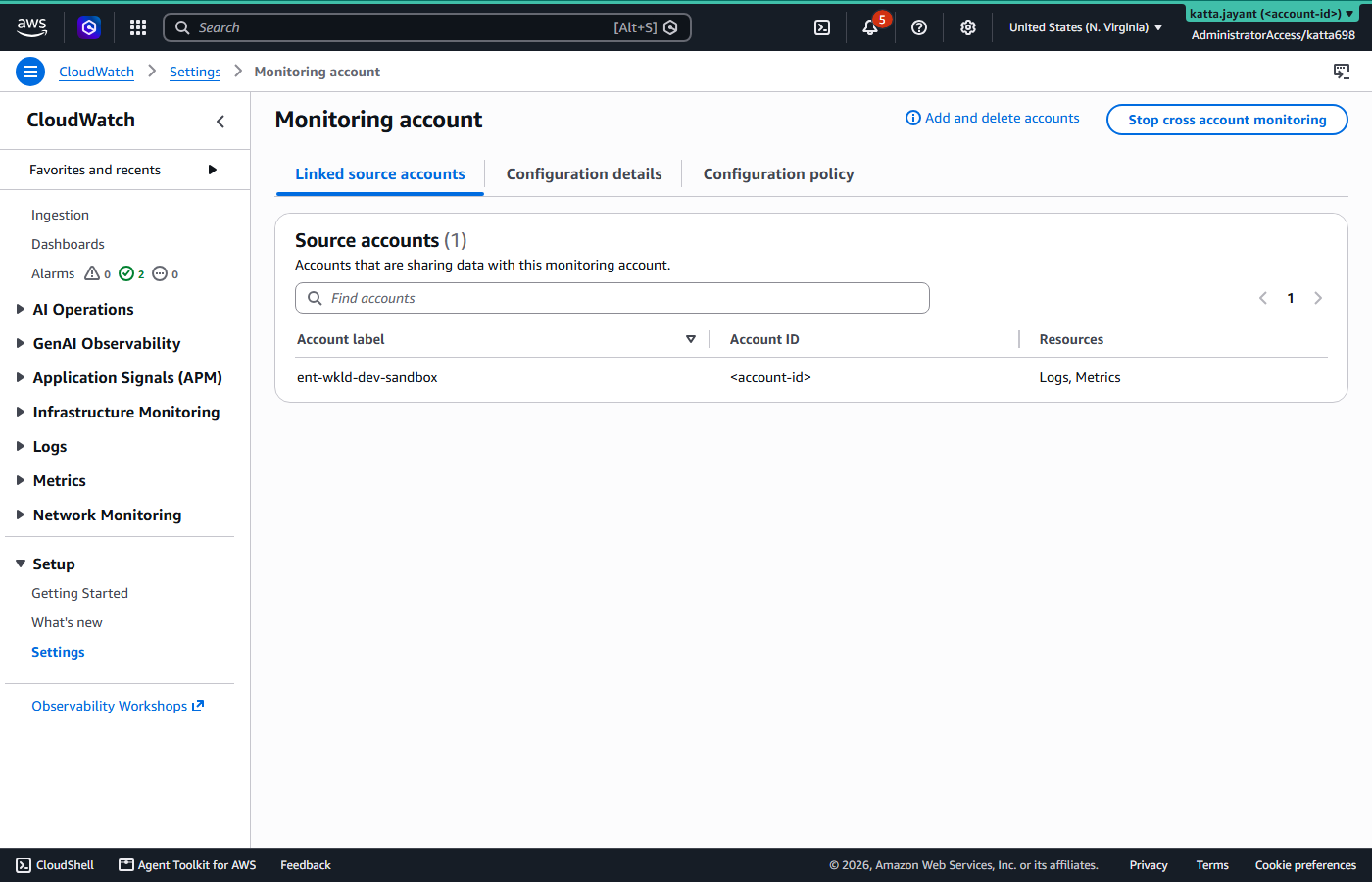Expand Network Monitoring section
This screenshot has height=882, width=1372.
point(21,514)
